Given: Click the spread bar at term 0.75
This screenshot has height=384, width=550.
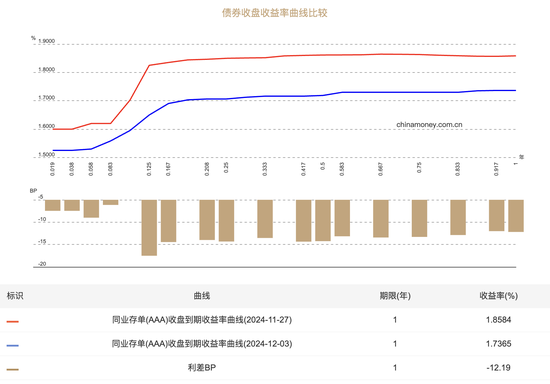Looking at the screenshot, I should (x=420, y=218).
